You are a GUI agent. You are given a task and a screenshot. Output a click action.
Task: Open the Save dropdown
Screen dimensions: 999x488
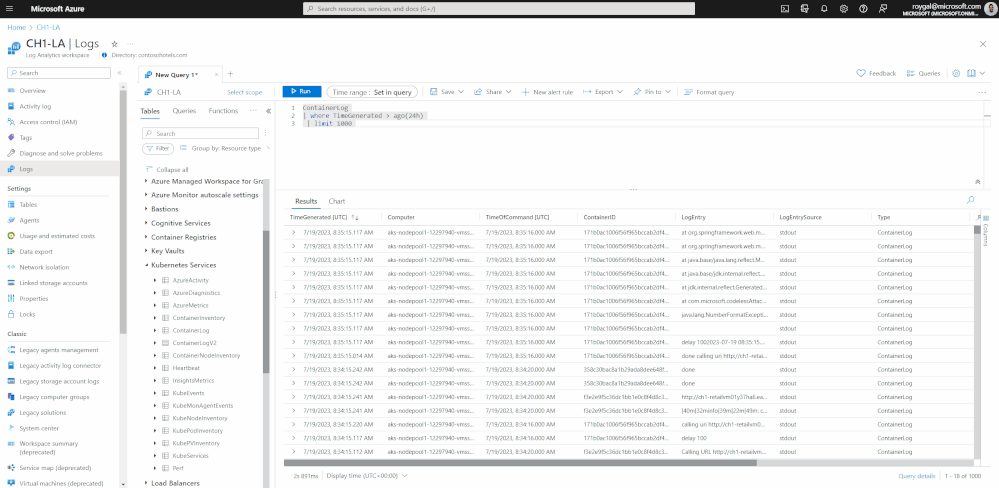(x=448, y=92)
